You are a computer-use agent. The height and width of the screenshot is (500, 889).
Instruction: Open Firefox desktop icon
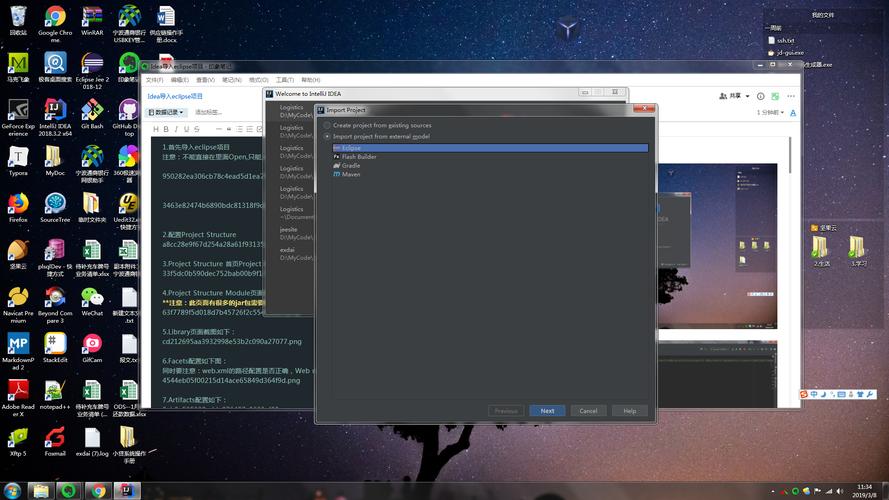pos(18,208)
